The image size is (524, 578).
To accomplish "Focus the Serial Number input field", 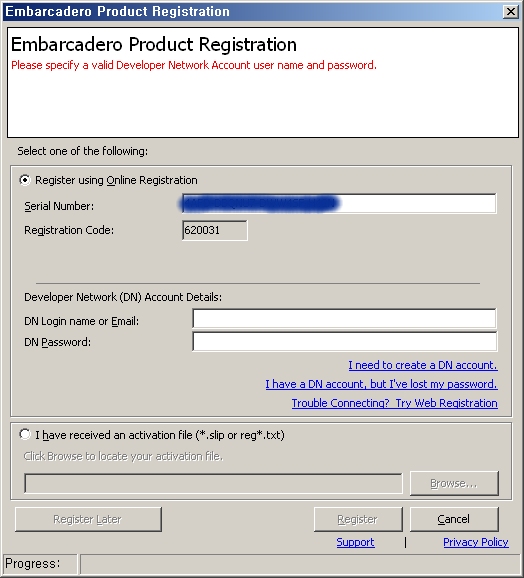I will pyautogui.click(x=339, y=203).
